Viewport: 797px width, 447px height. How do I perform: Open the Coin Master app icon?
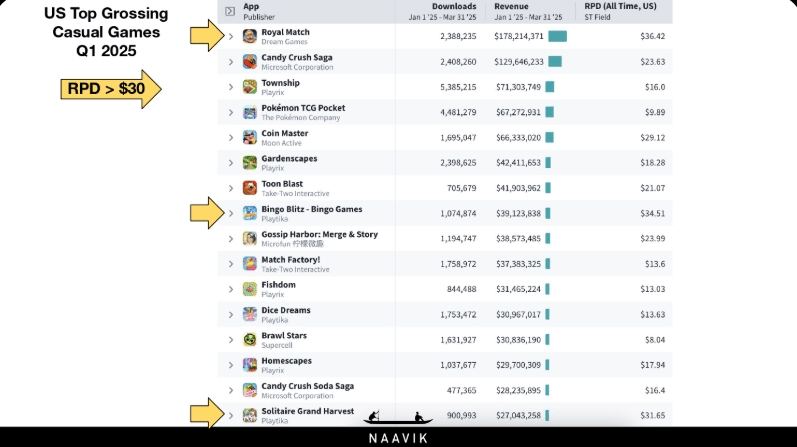point(249,137)
